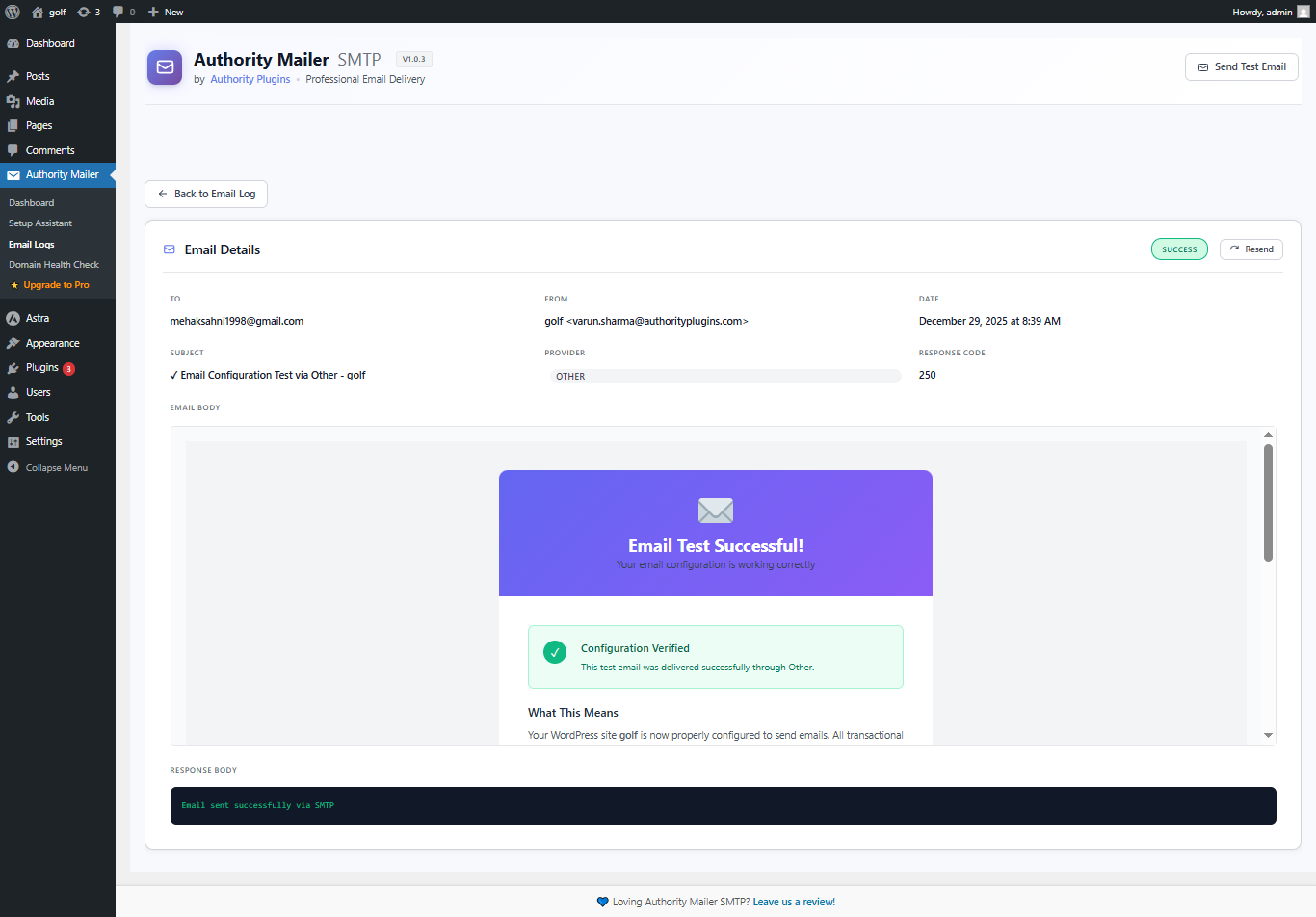Click the envelope icon beside Email Details heading
The image size is (1316, 917).
pyautogui.click(x=170, y=249)
